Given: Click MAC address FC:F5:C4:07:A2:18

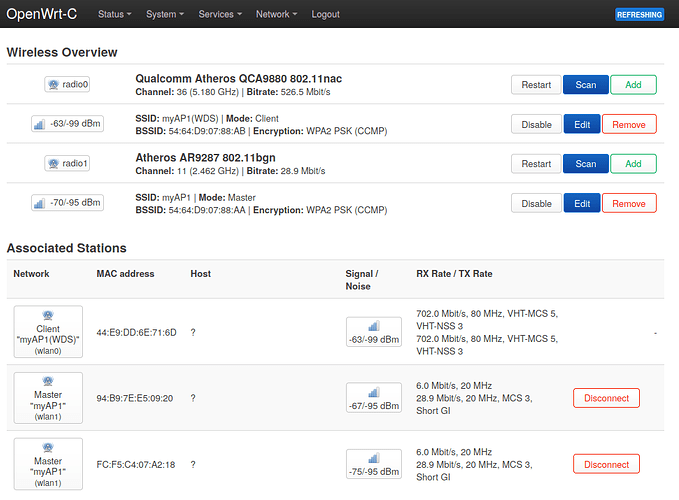Looking at the screenshot, I should [136, 465].
